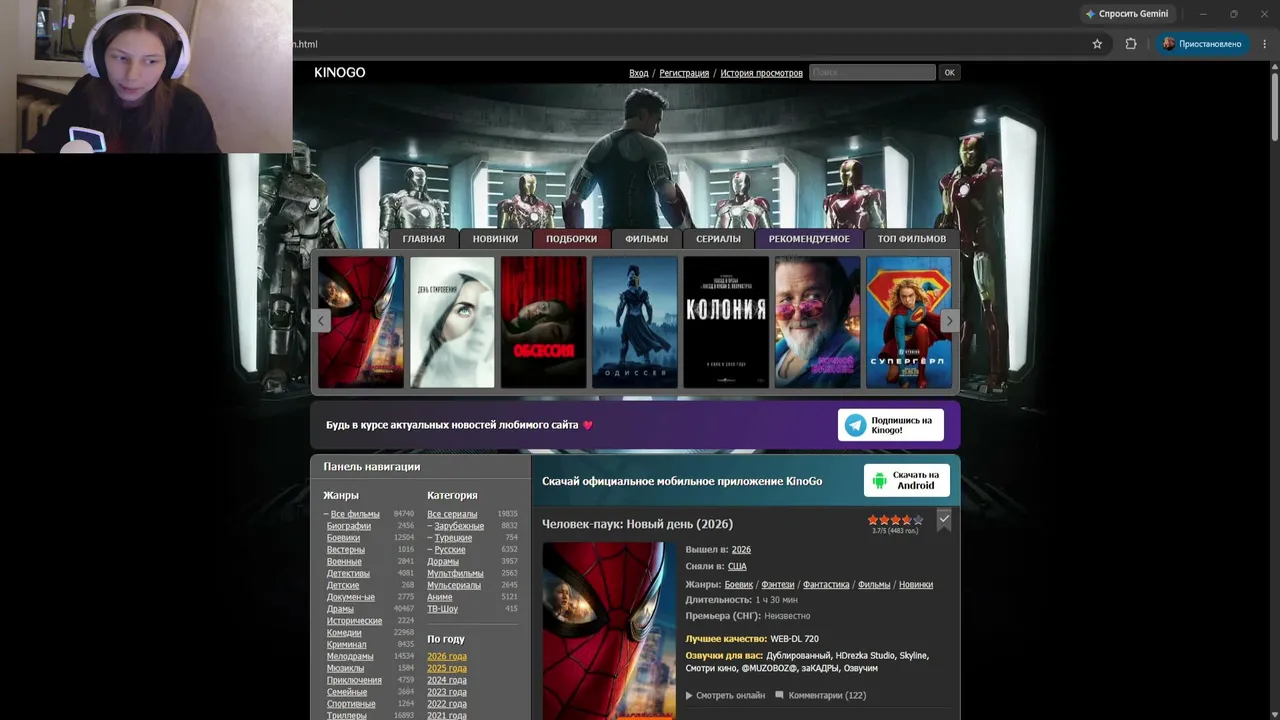Switch to the Рекомендуемое tab
The image size is (1280, 720).
809,239
